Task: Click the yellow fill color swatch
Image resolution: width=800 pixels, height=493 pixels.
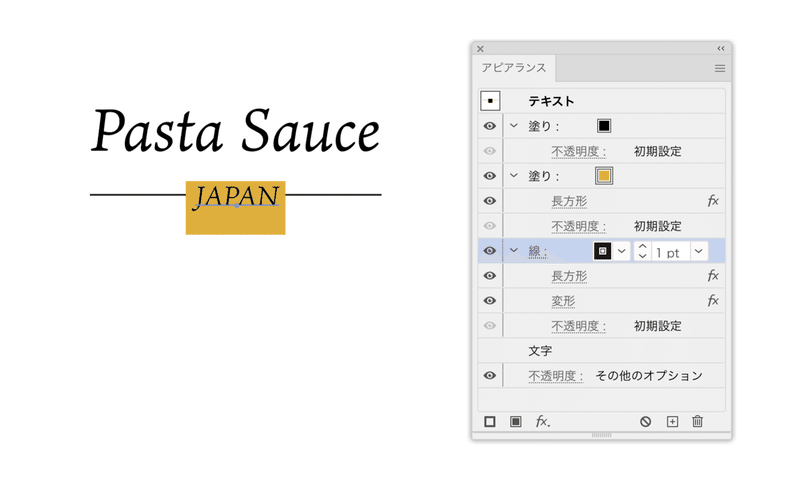Action: [604, 176]
